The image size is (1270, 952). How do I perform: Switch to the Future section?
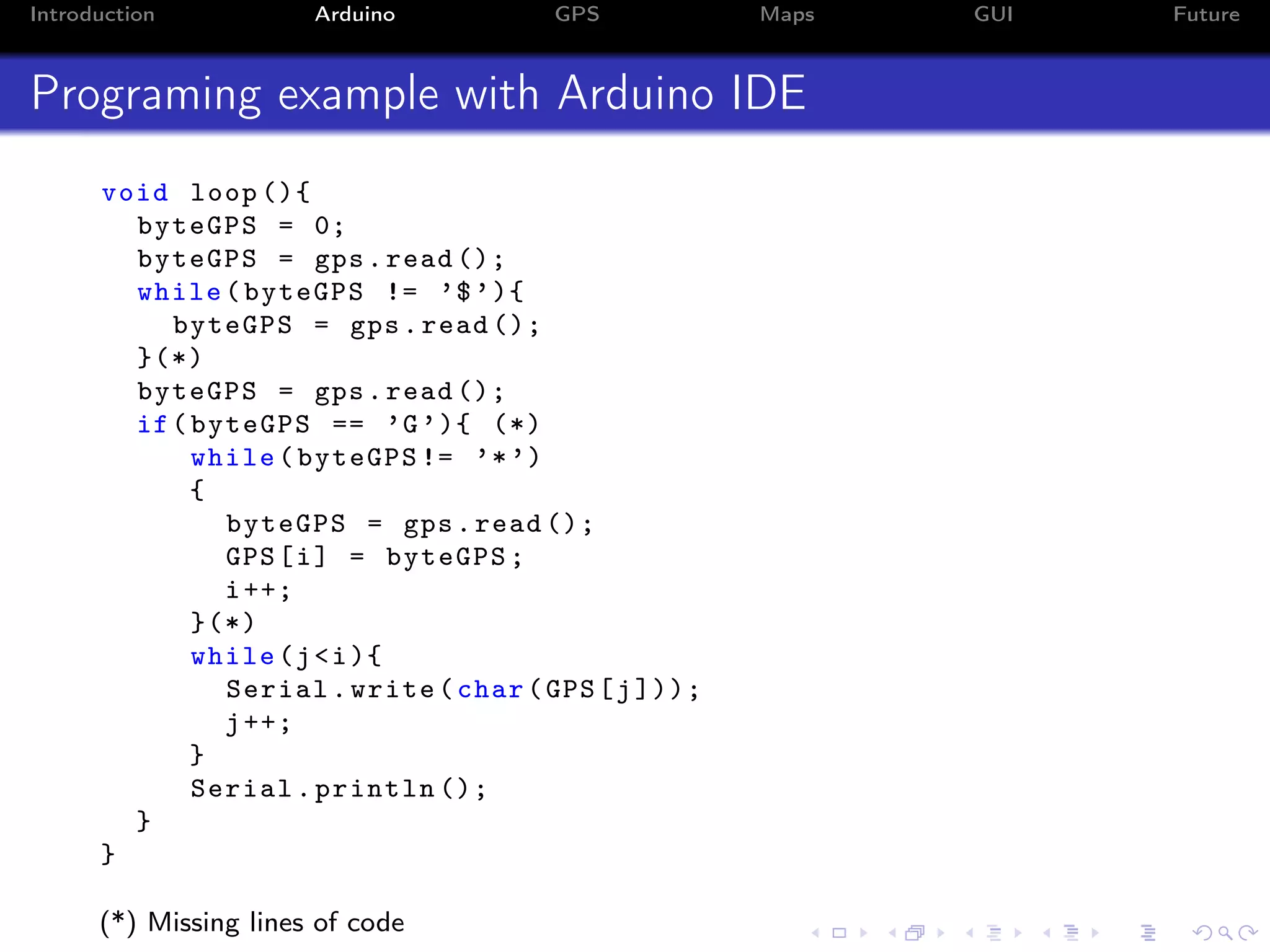(1206, 14)
